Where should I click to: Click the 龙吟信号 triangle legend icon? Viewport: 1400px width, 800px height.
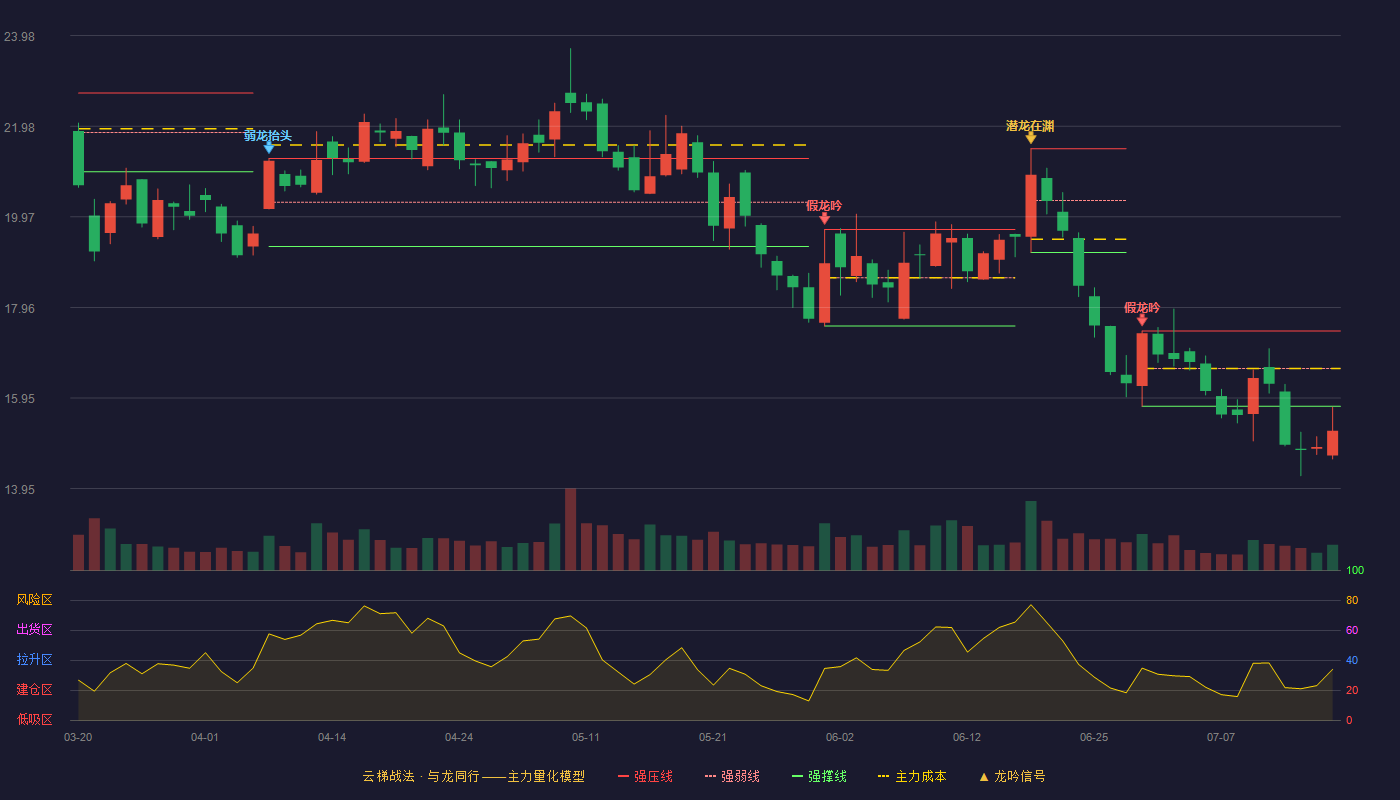[x=984, y=776]
